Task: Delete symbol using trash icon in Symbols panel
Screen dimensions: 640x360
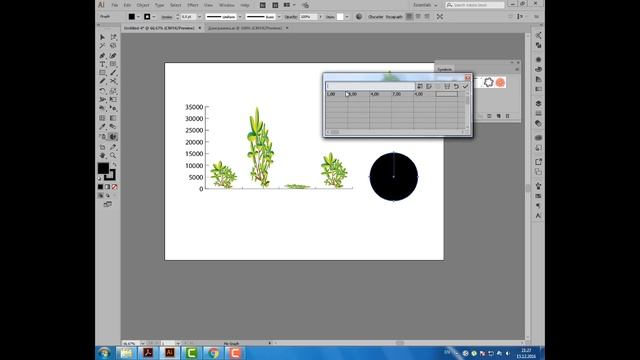Action: [x=508, y=116]
